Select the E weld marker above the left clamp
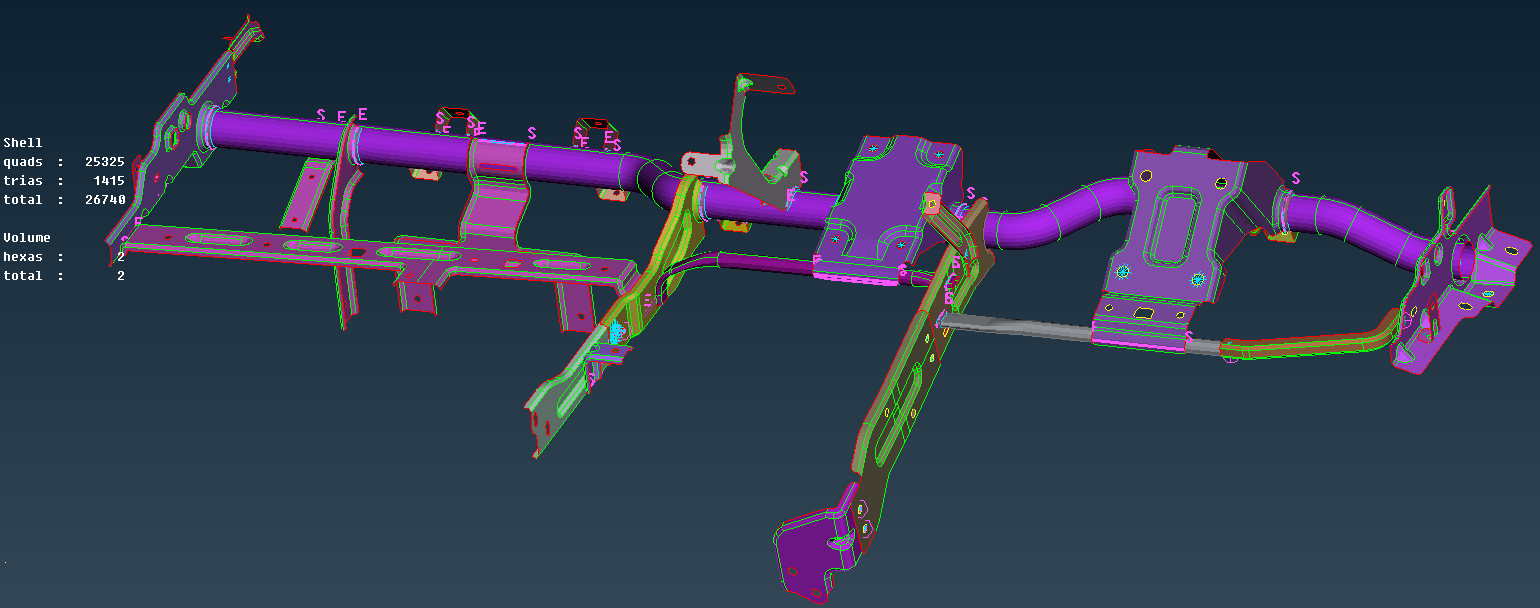1540x608 pixels. pyautogui.click(x=362, y=113)
